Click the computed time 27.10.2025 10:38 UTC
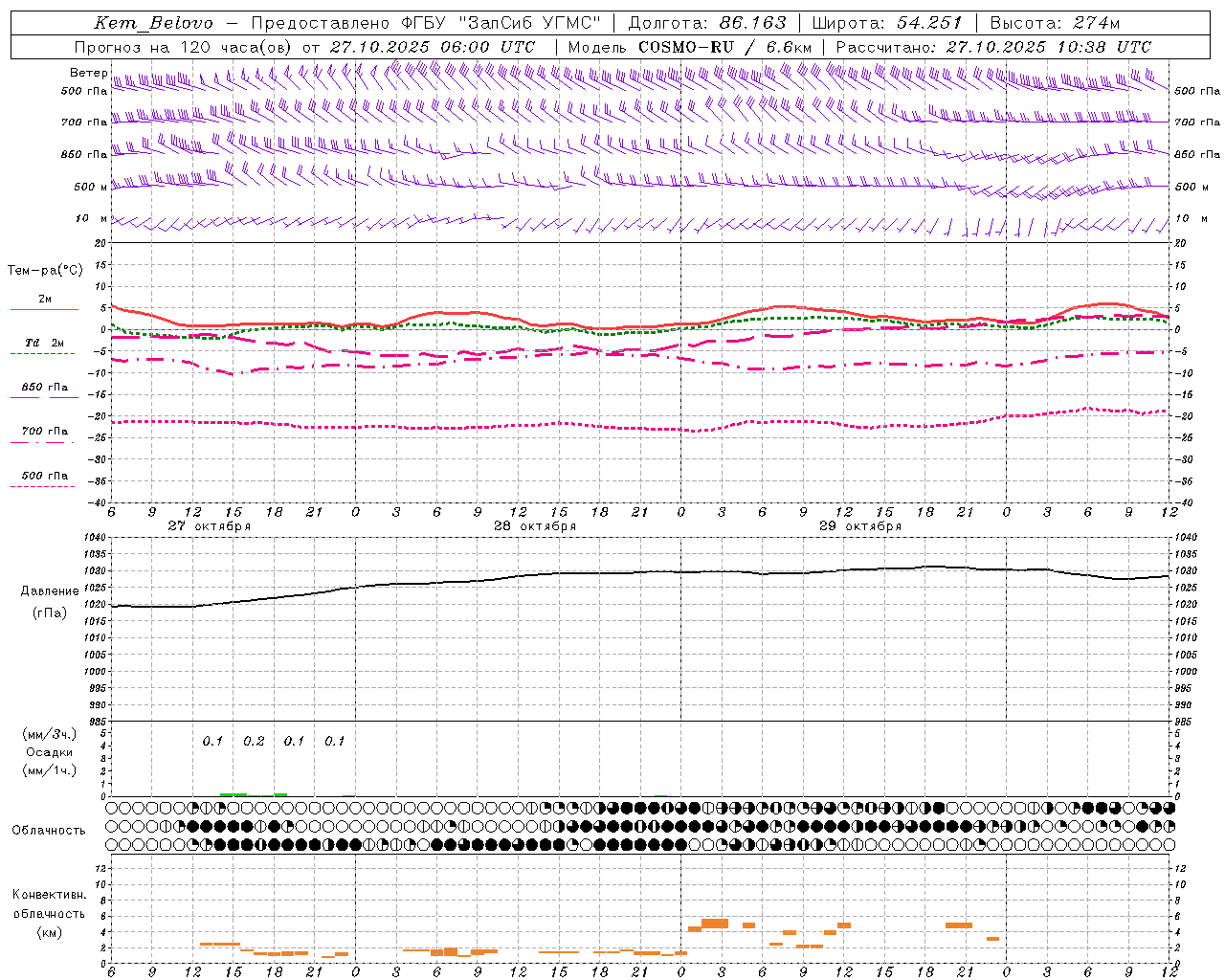1225x980 pixels. tap(1049, 47)
